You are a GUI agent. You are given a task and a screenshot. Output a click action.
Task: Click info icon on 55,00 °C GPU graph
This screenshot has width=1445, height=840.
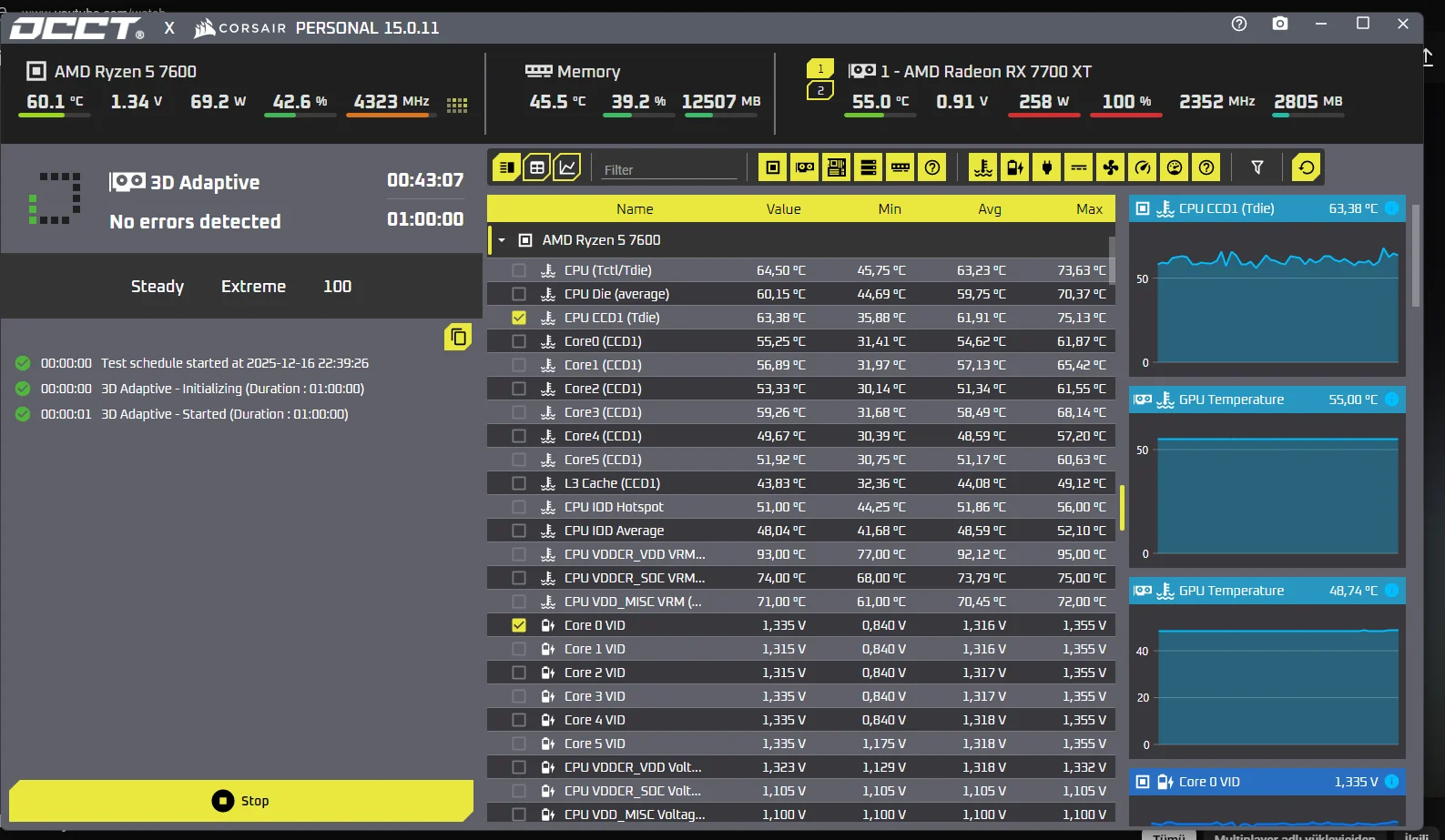click(1391, 400)
